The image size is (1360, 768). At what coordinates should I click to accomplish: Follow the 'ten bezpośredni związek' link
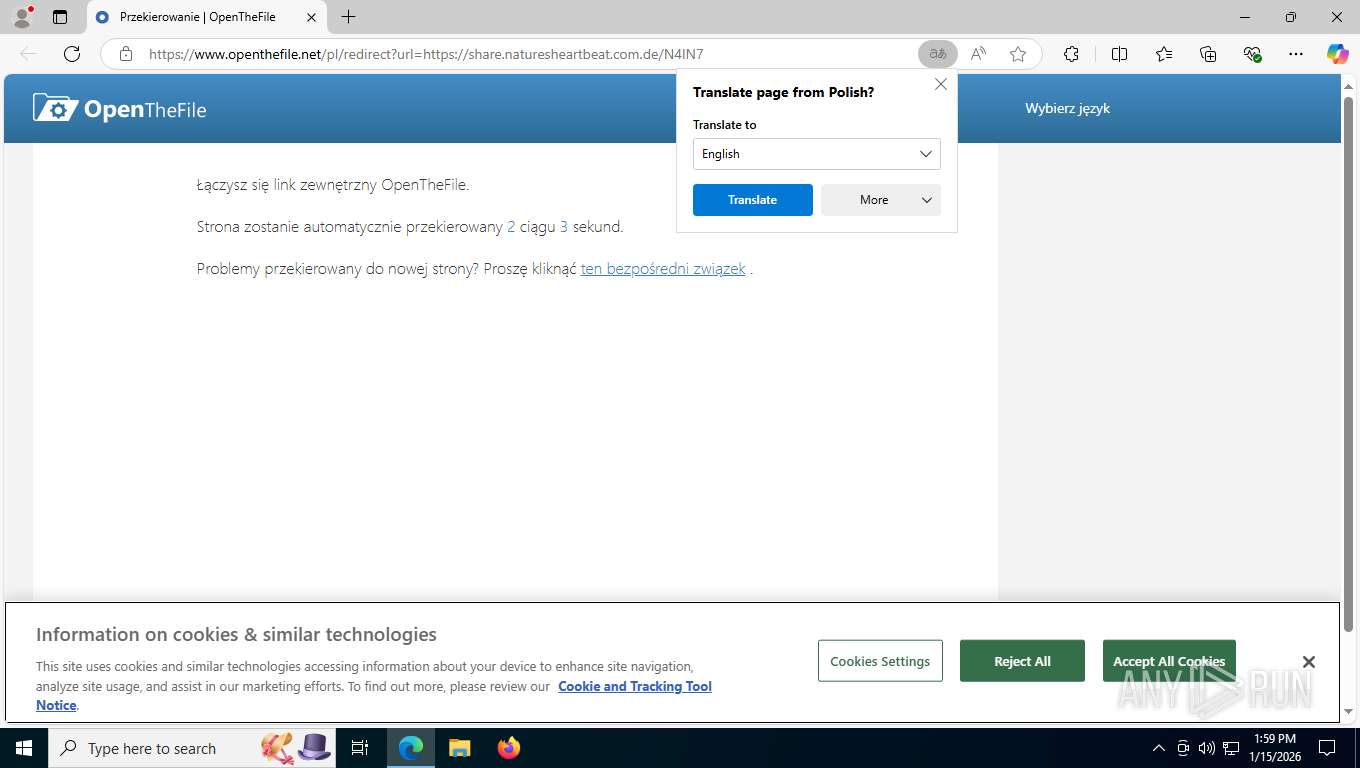pos(663,269)
